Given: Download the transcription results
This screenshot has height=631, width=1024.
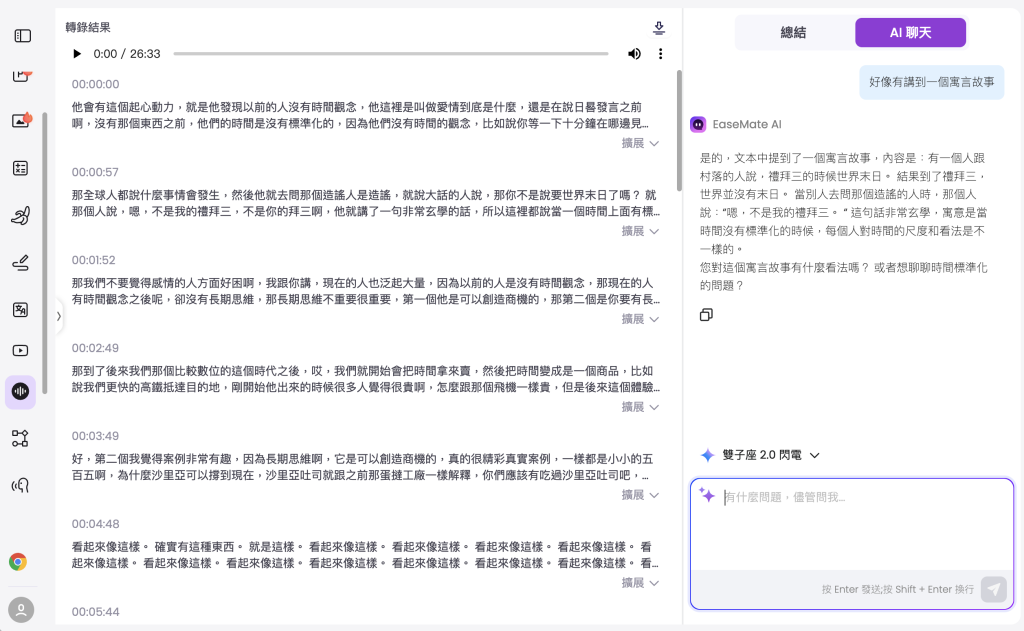Looking at the screenshot, I should 659,29.
